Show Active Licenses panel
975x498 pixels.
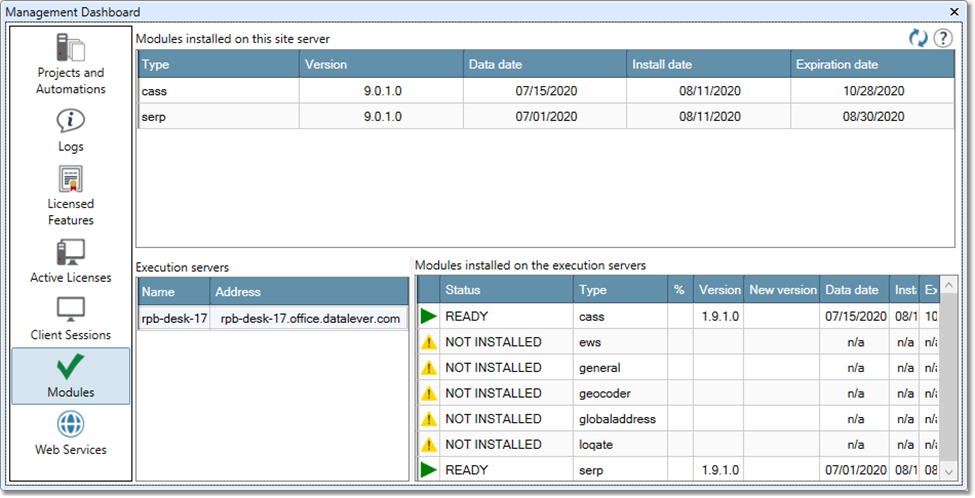[71, 260]
